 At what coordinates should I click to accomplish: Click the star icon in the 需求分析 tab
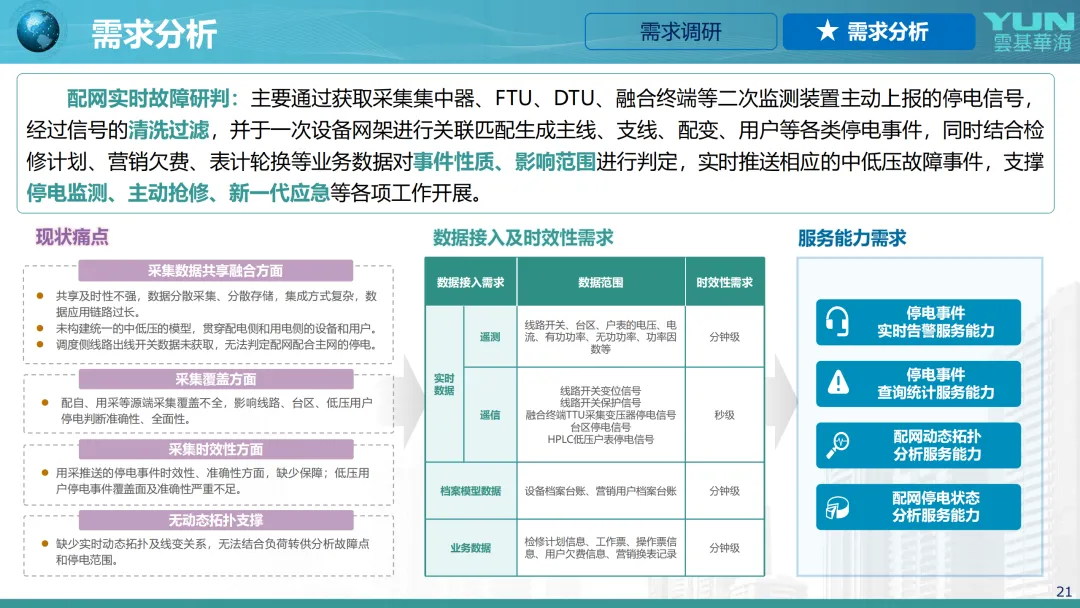pyautogui.click(x=827, y=31)
